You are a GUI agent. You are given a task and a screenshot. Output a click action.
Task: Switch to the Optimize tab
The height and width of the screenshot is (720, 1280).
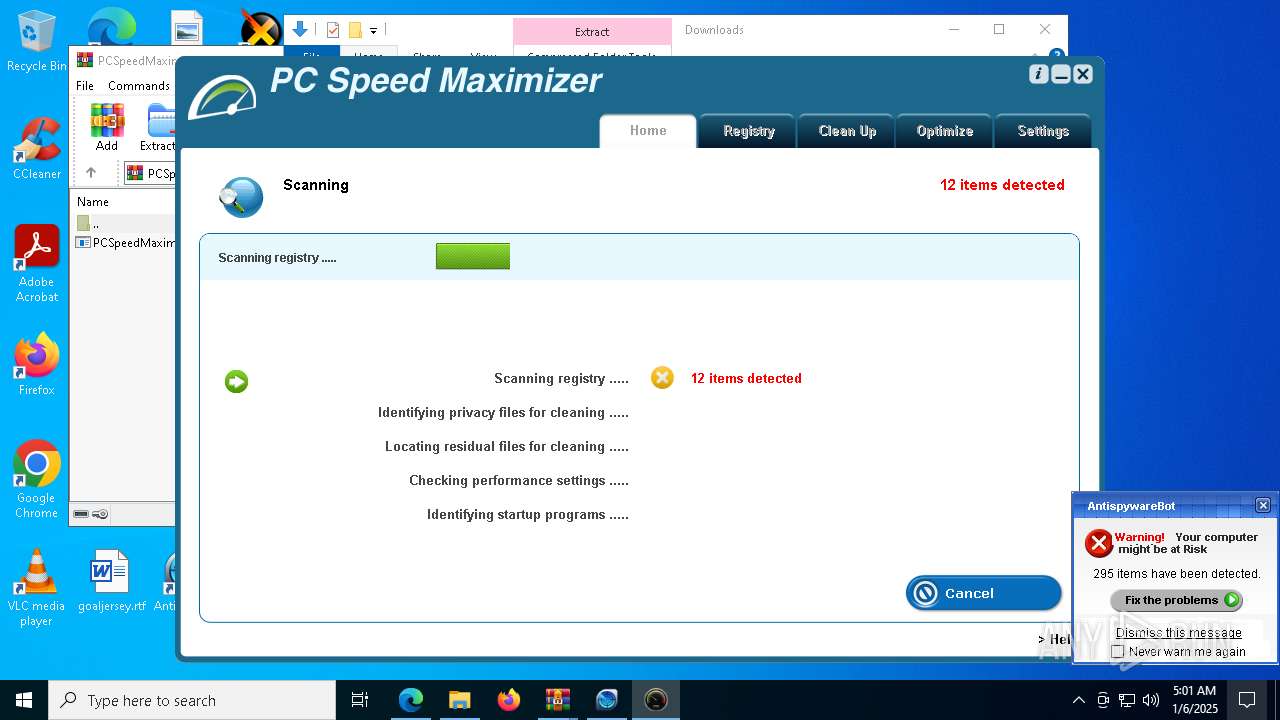pyautogui.click(x=944, y=131)
